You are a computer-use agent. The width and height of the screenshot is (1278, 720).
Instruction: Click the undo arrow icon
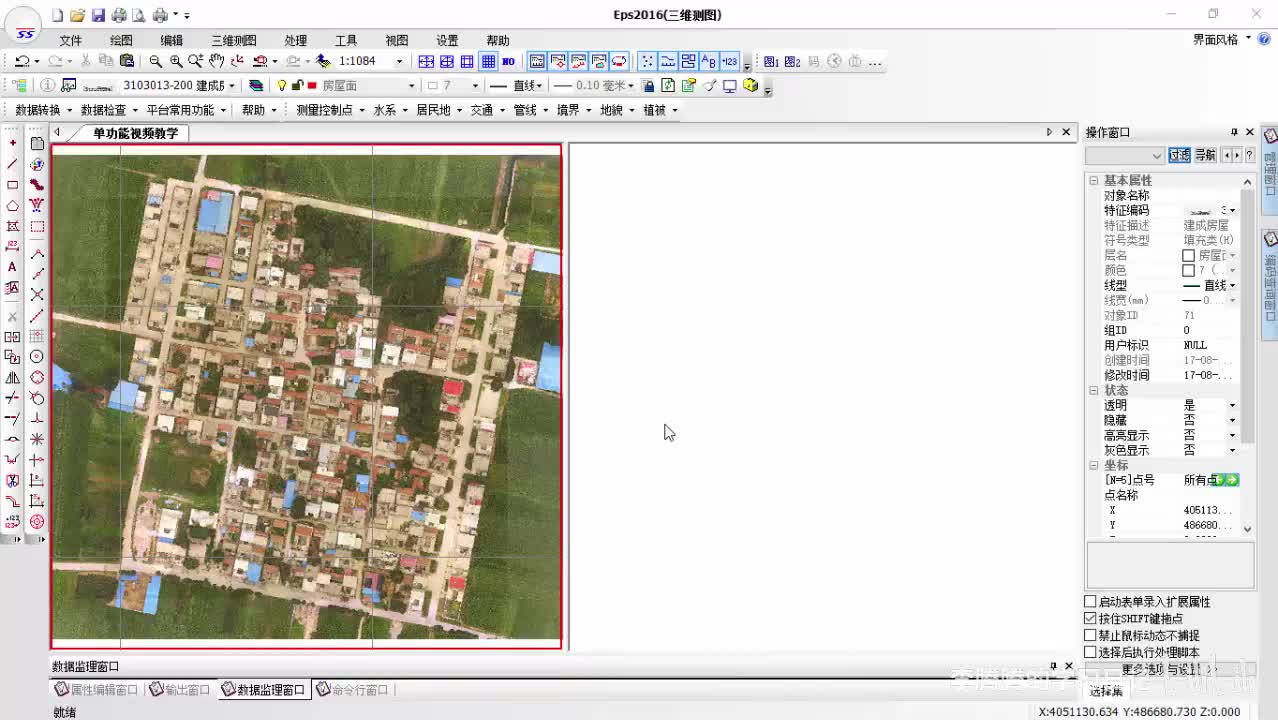tap(21, 62)
